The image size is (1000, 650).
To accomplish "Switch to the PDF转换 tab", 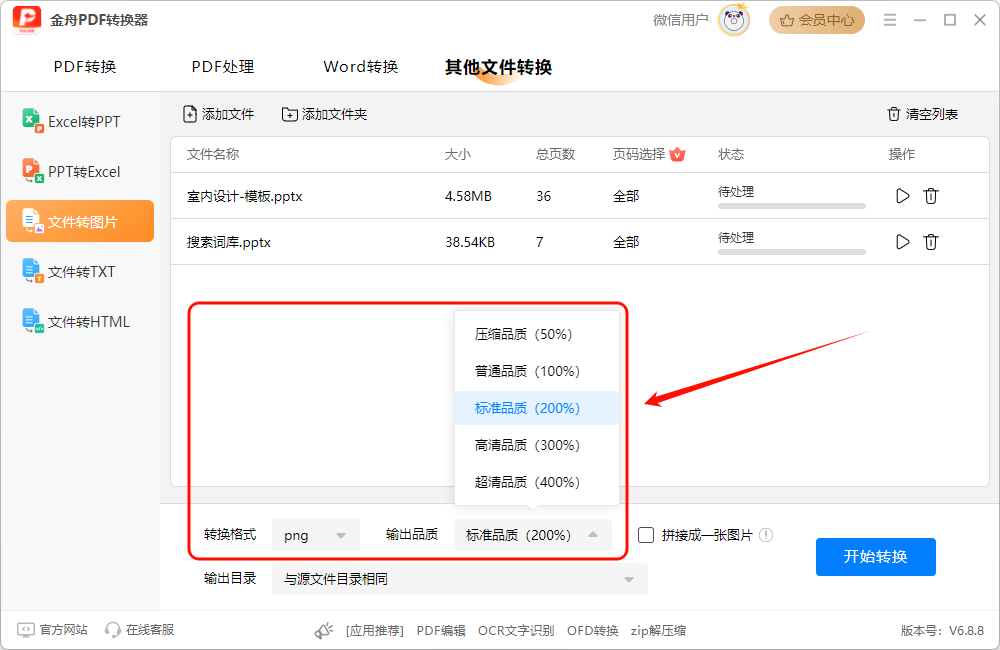I will coord(85,67).
